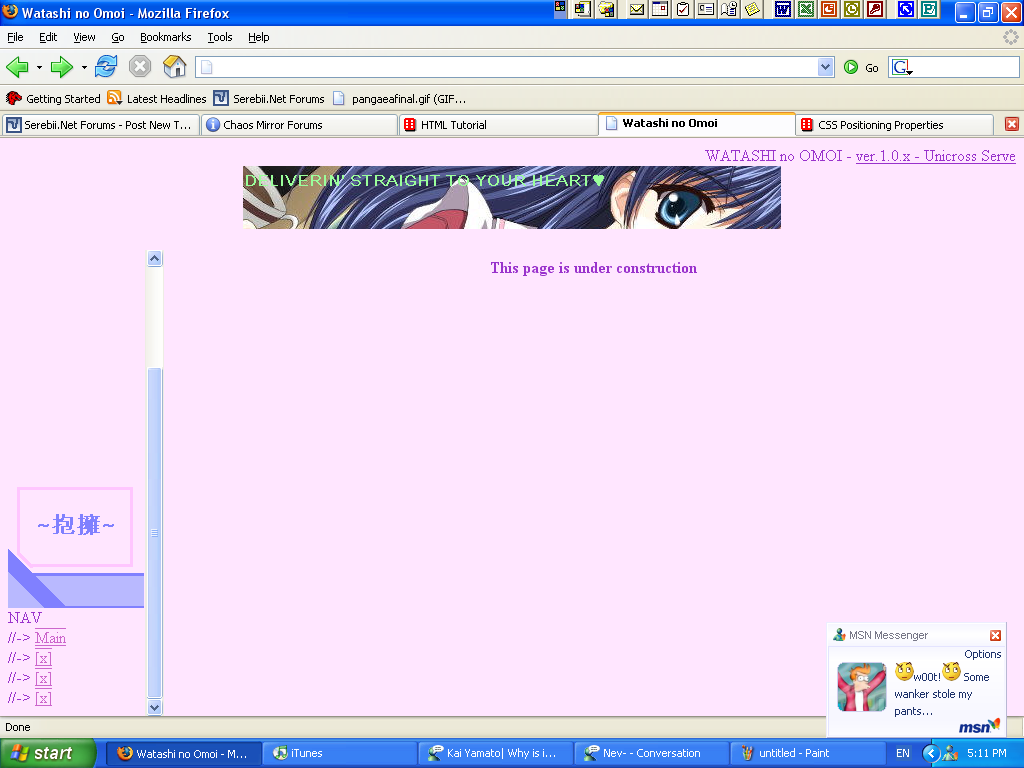Open the File menu
The height and width of the screenshot is (768, 1024).
pos(15,37)
